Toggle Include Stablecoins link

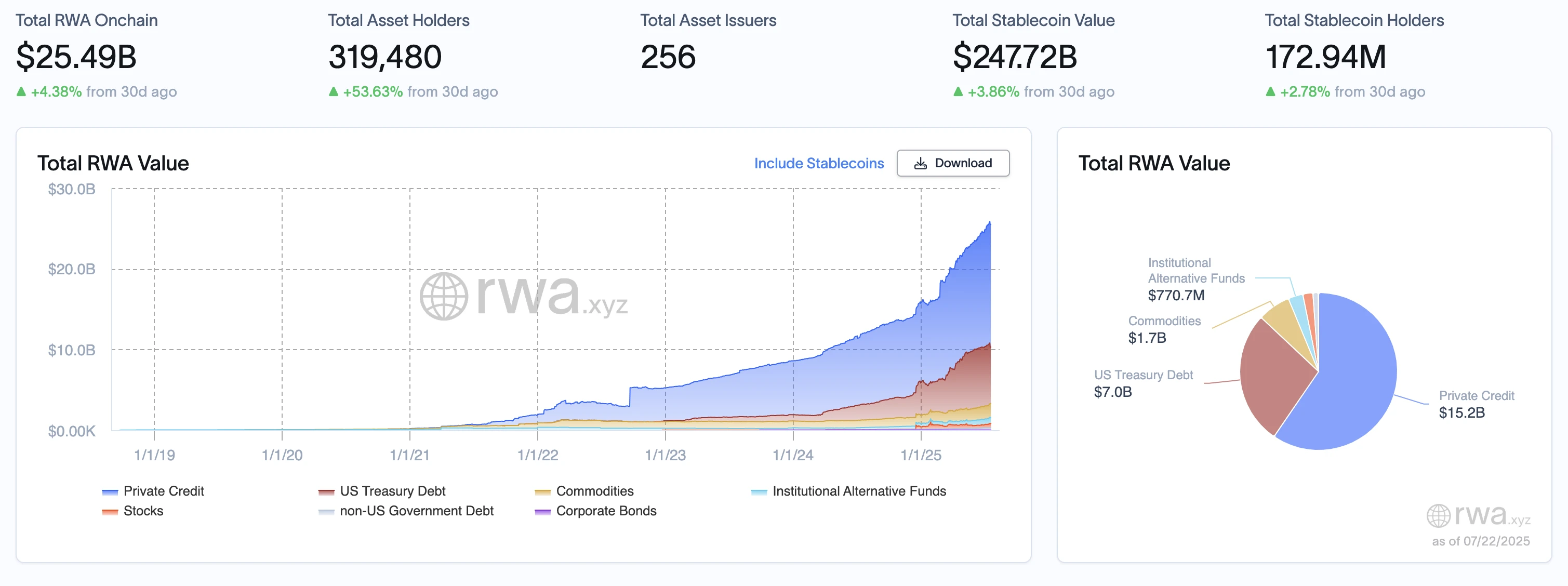[x=819, y=164]
